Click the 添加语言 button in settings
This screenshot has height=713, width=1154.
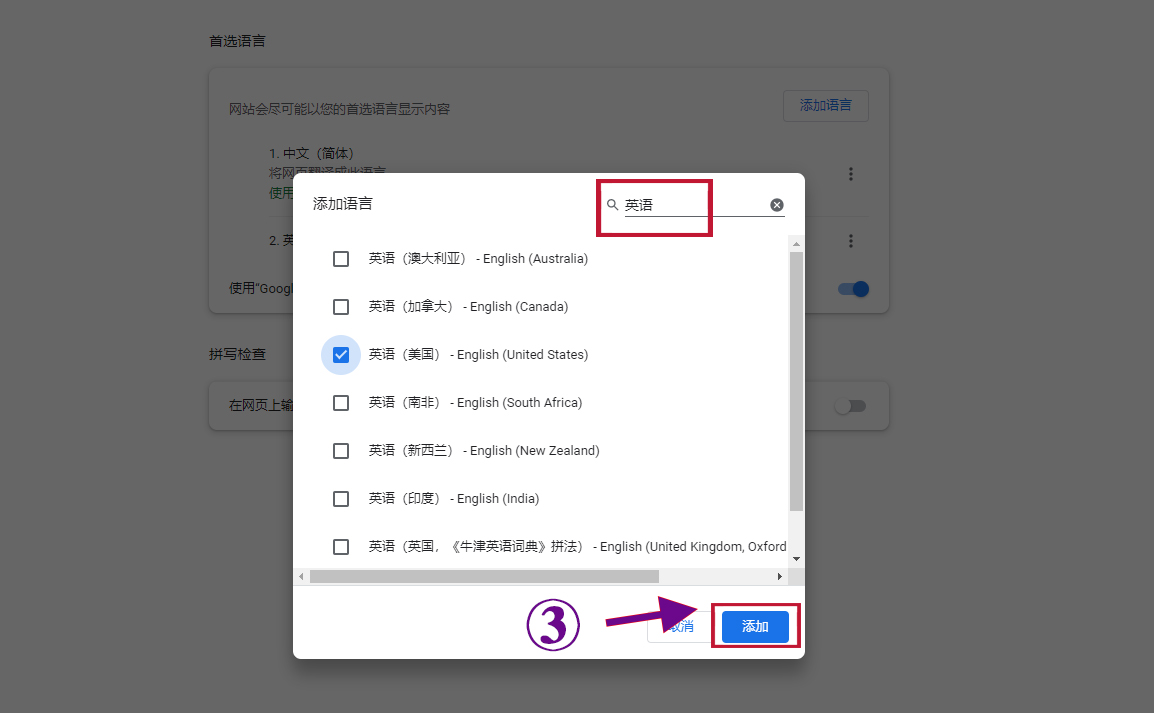[825, 105]
